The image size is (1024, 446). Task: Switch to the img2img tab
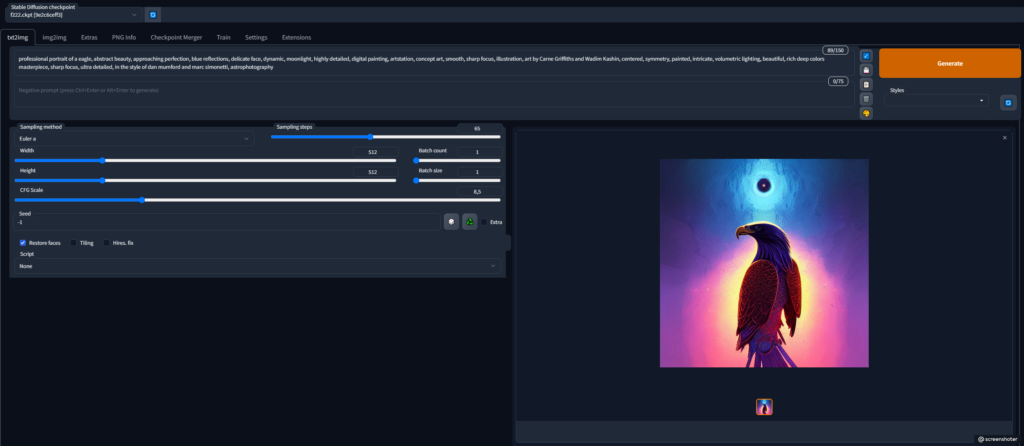pyautogui.click(x=57, y=37)
